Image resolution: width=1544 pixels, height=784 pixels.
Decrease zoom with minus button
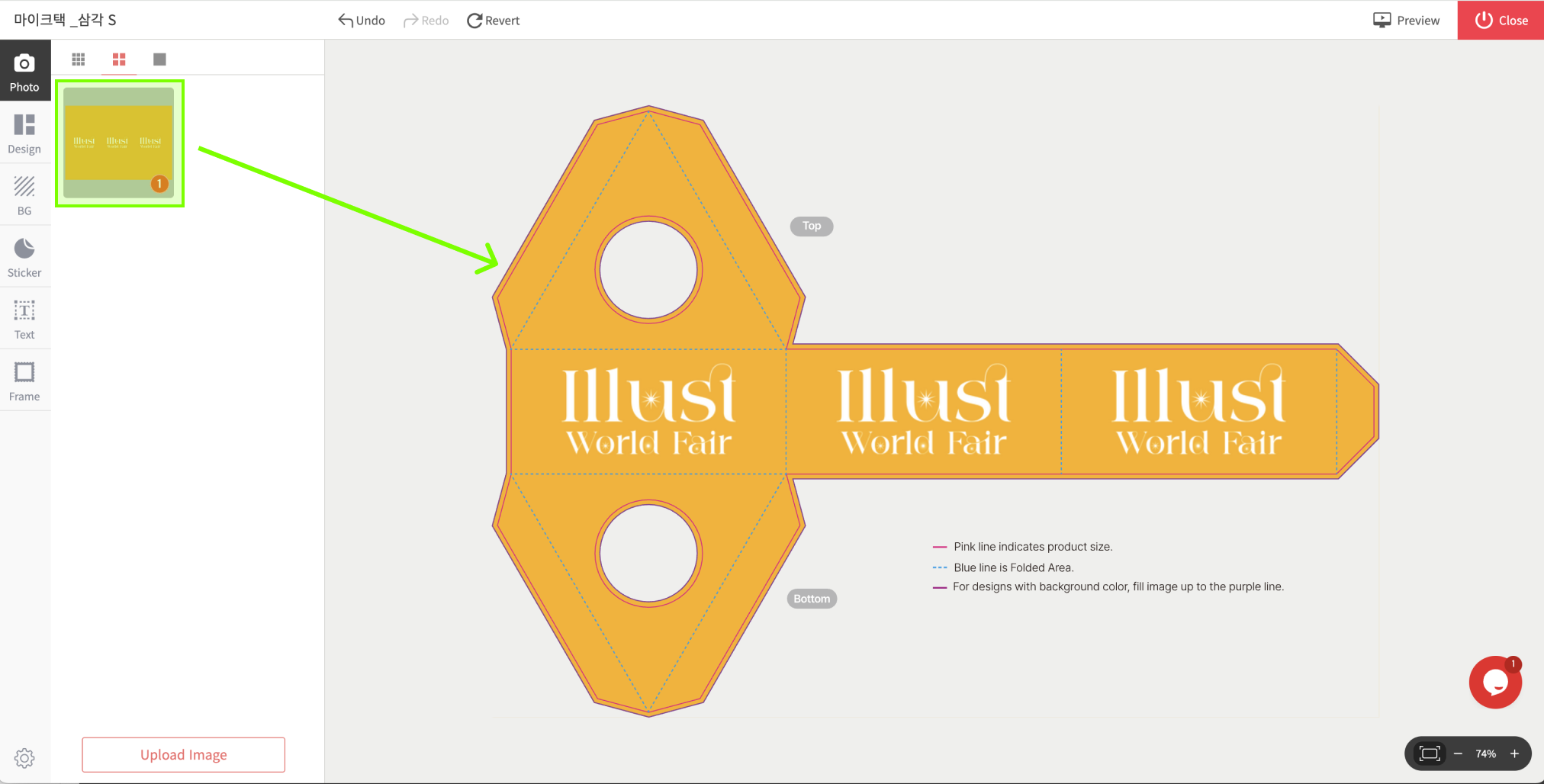[x=1458, y=753]
